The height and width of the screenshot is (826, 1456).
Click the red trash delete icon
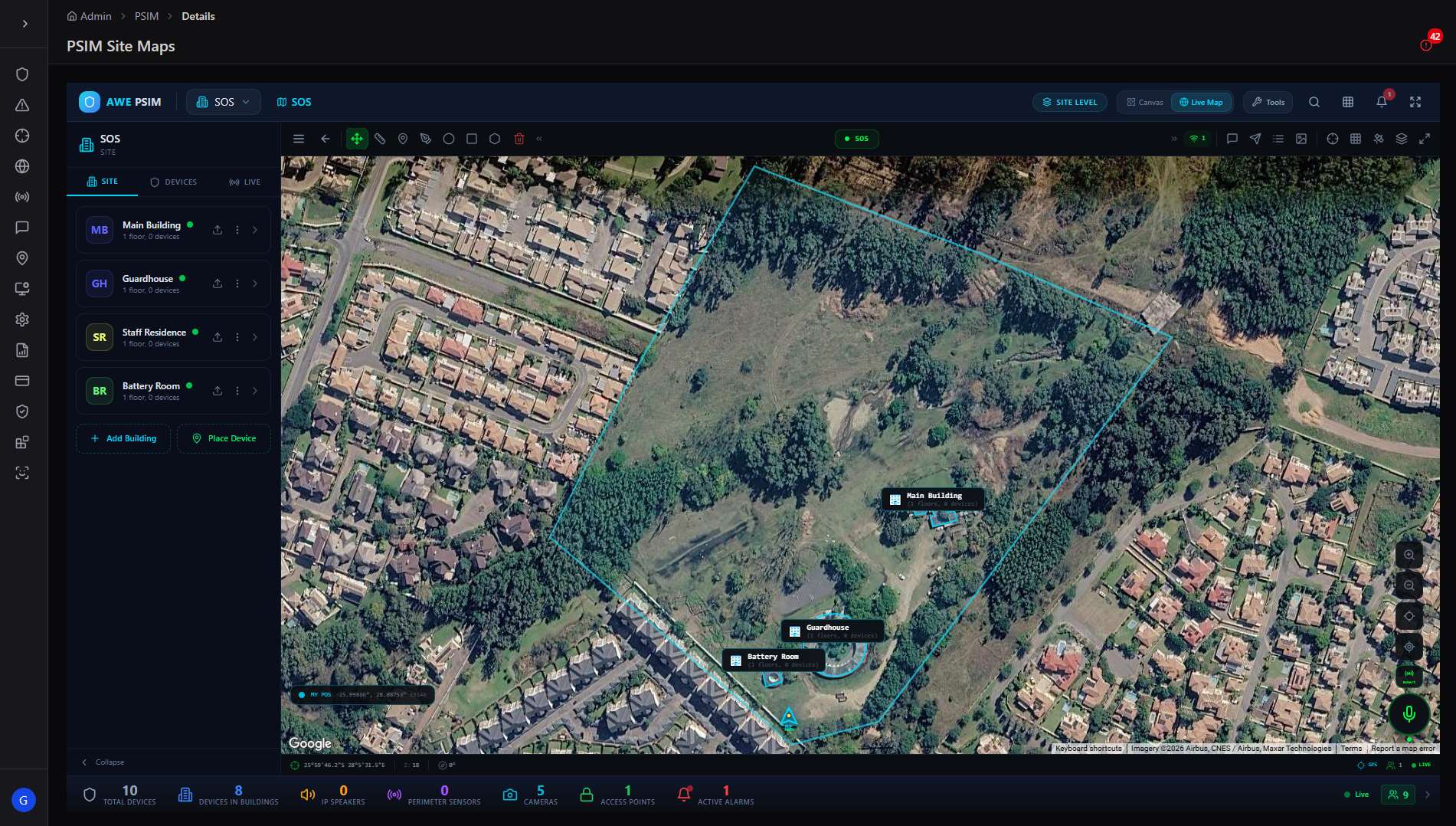pos(519,139)
